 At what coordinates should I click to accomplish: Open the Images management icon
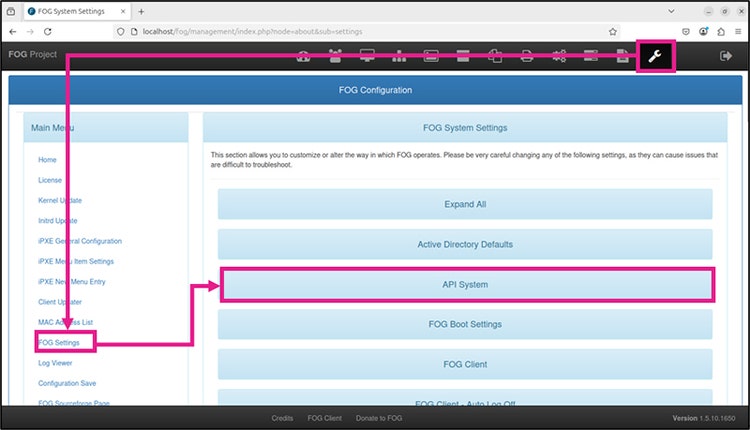(x=431, y=56)
